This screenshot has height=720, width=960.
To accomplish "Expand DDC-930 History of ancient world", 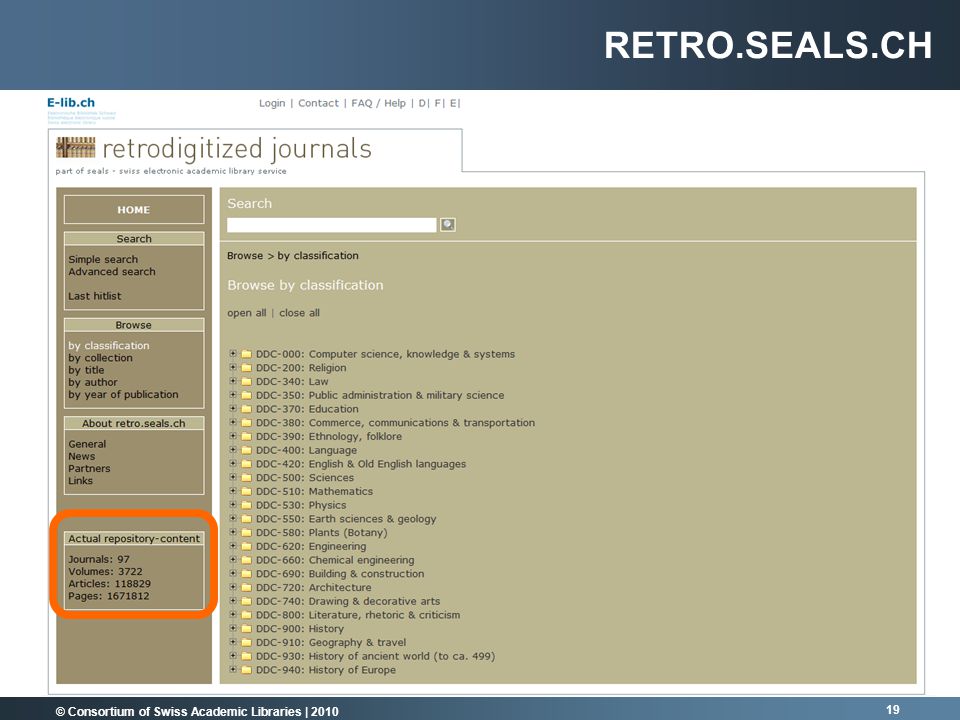I will click(233, 656).
